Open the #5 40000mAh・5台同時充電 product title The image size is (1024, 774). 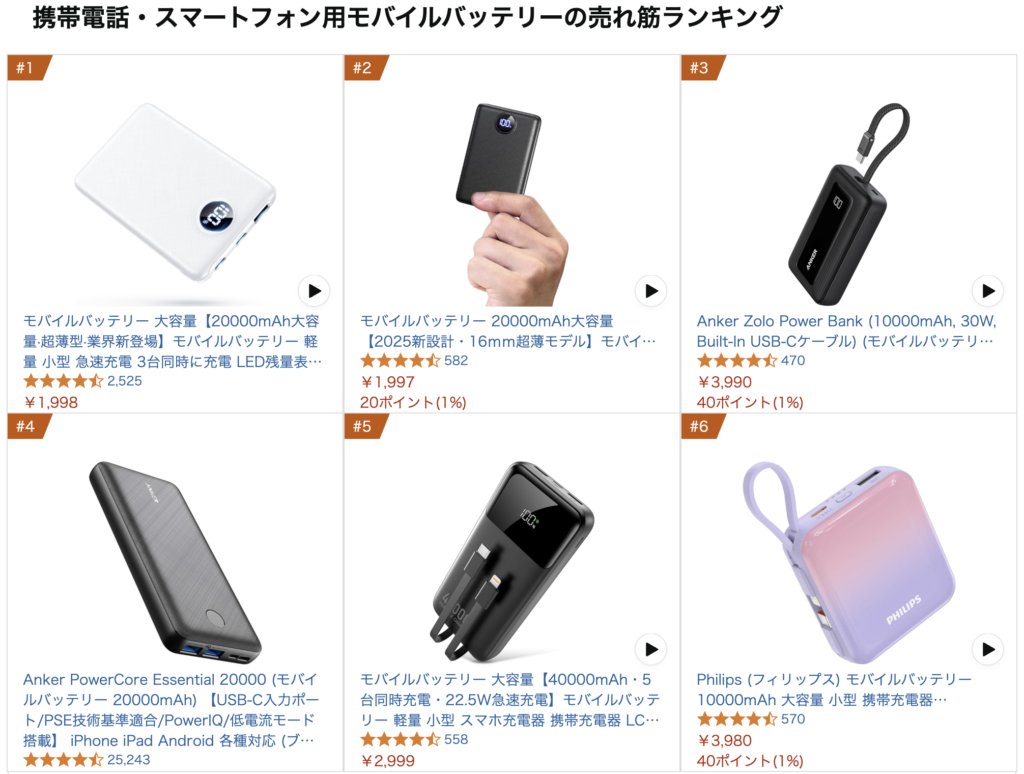click(x=510, y=700)
